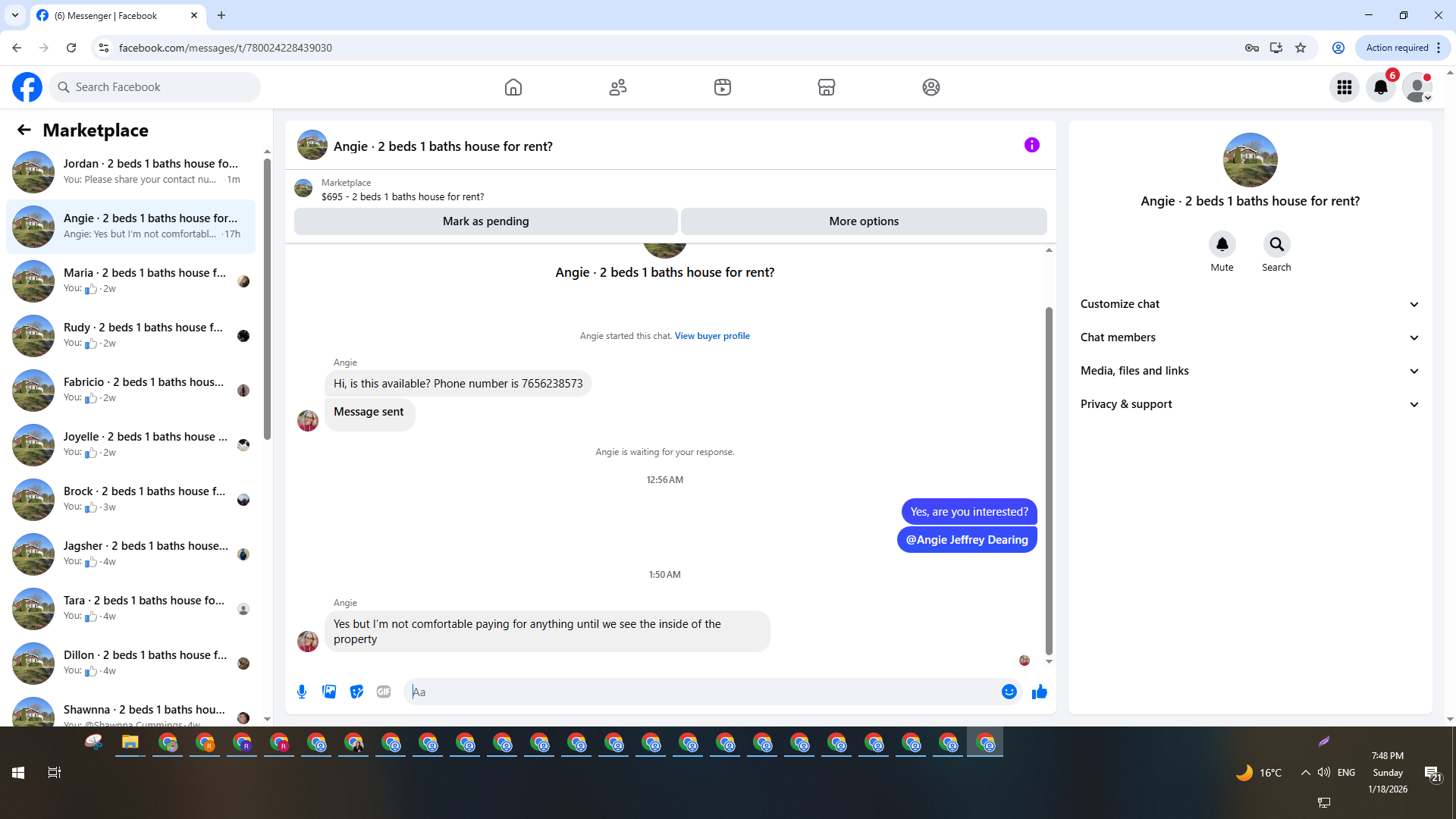
Task: Attach a photo using image icon
Action: 329,692
